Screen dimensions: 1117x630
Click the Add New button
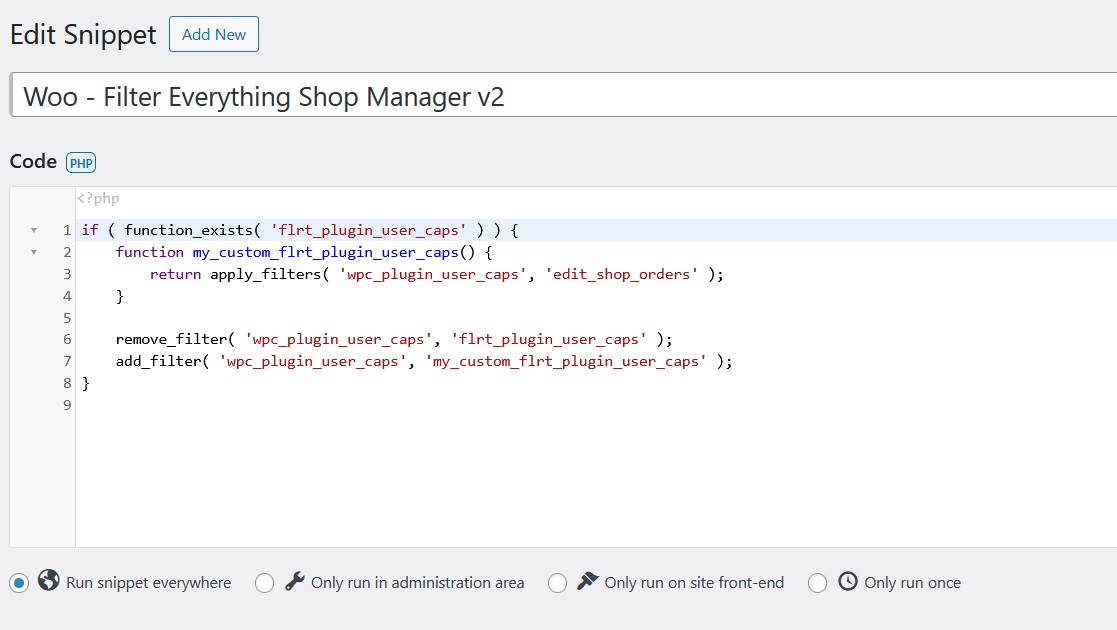[214, 34]
